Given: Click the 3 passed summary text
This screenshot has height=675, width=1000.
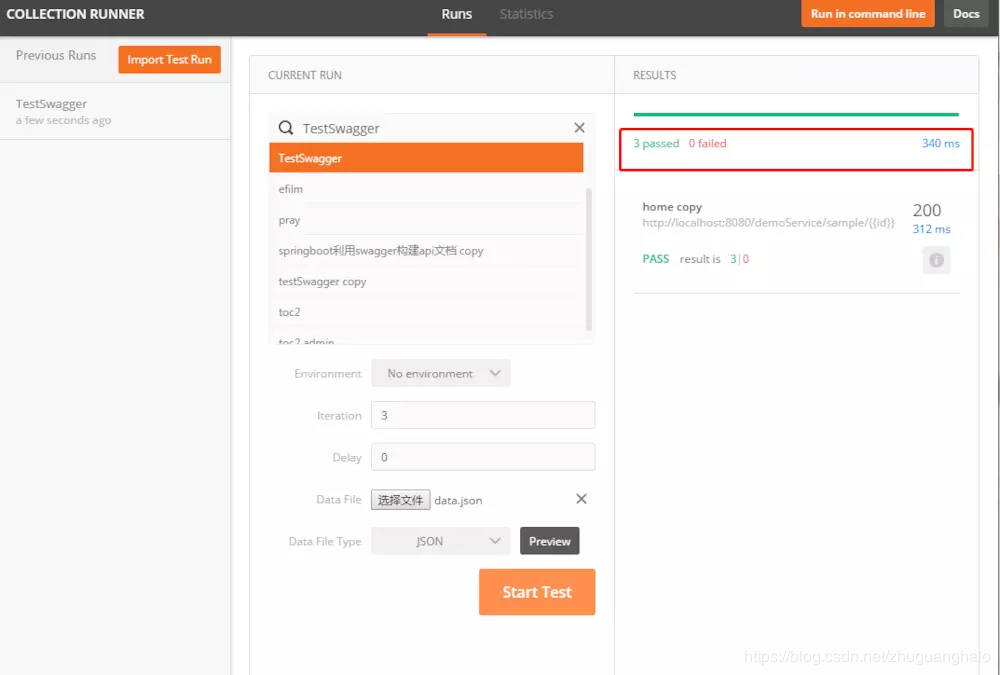Looking at the screenshot, I should pos(656,144).
